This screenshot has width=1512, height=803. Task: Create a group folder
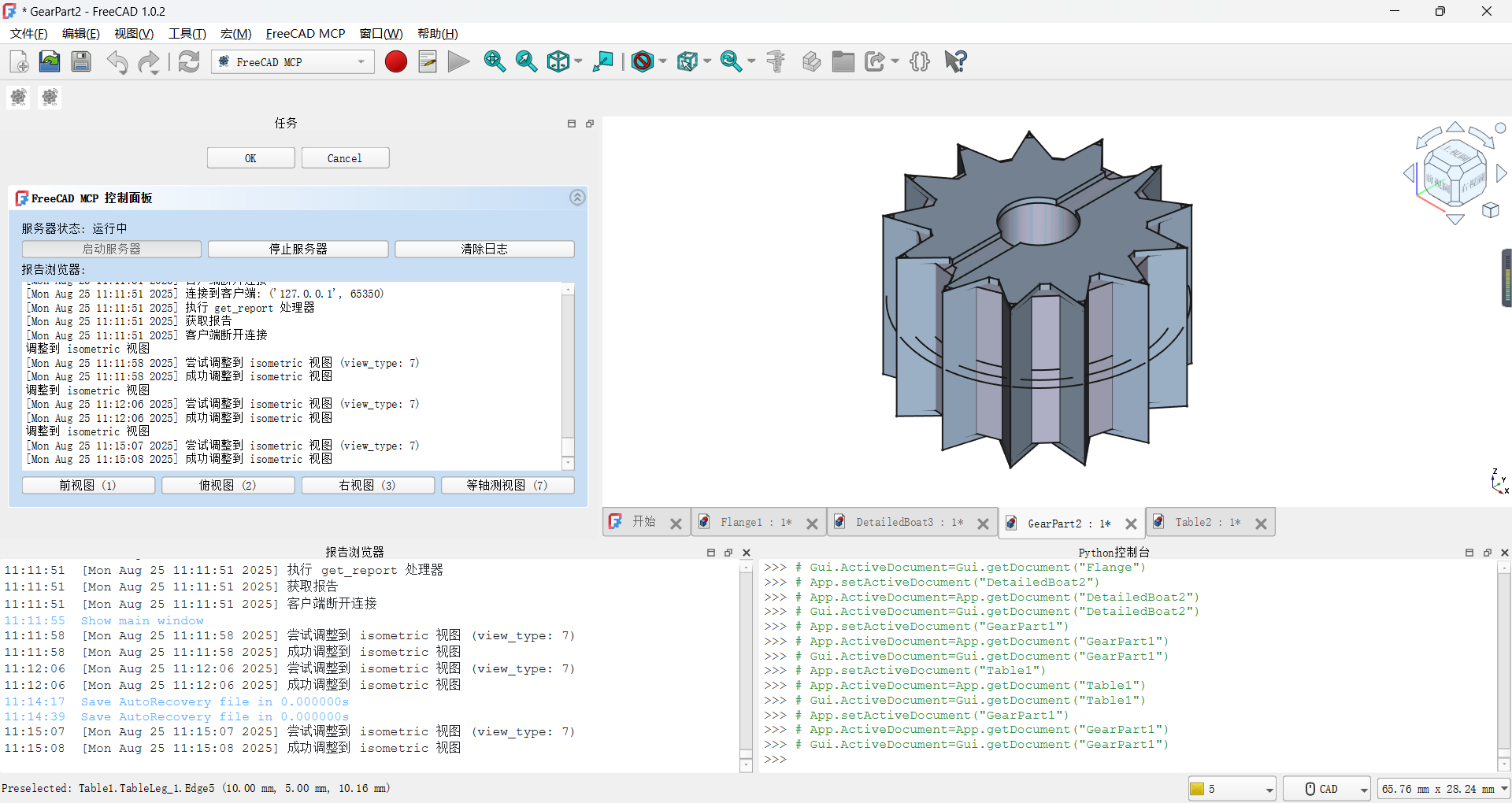pos(843,61)
